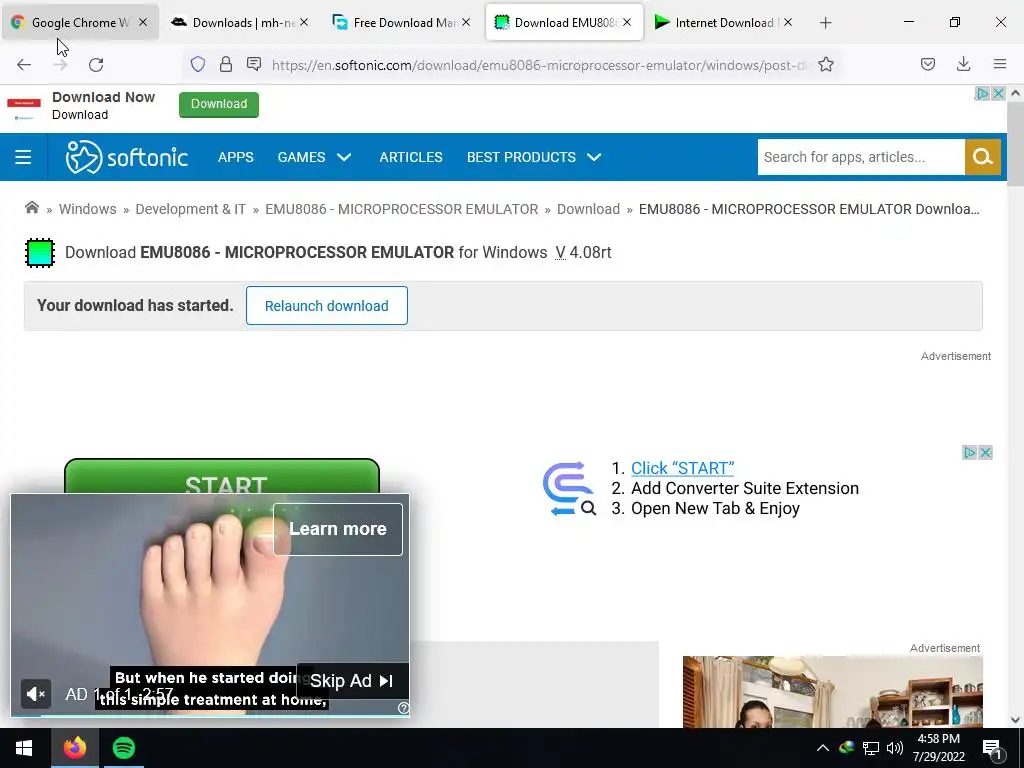The image size is (1024, 768).
Task: Click the Softonic logo
Action: pos(127,157)
